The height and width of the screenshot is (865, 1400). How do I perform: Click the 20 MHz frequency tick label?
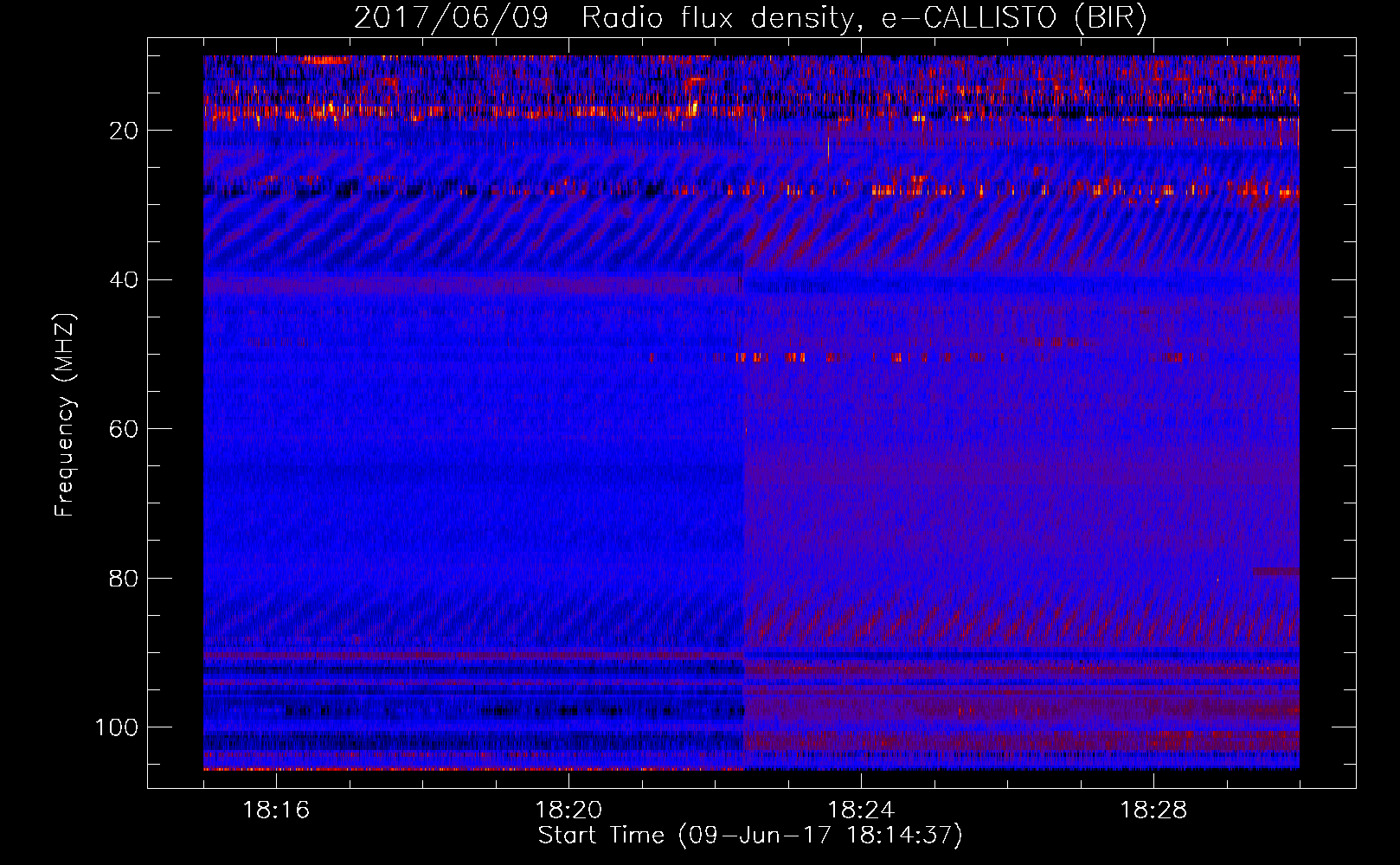[124, 131]
